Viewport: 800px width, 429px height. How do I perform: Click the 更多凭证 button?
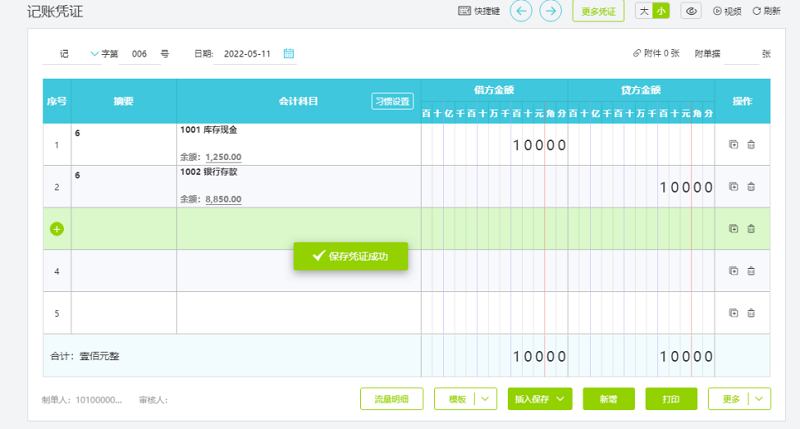click(x=598, y=11)
